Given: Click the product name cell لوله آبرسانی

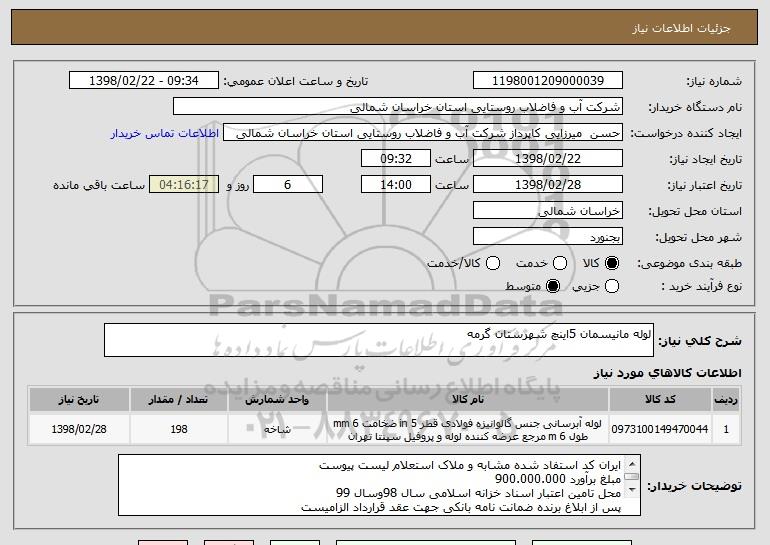Looking at the screenshot, I should click(x=468, y=429).
